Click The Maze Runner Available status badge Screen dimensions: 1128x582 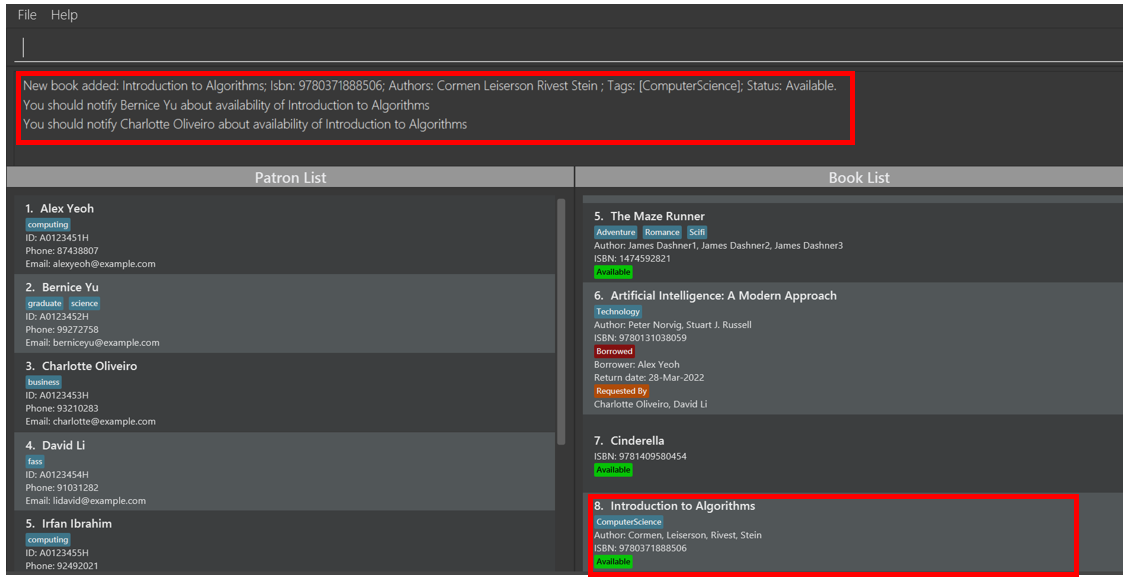[x=613, y=273]
